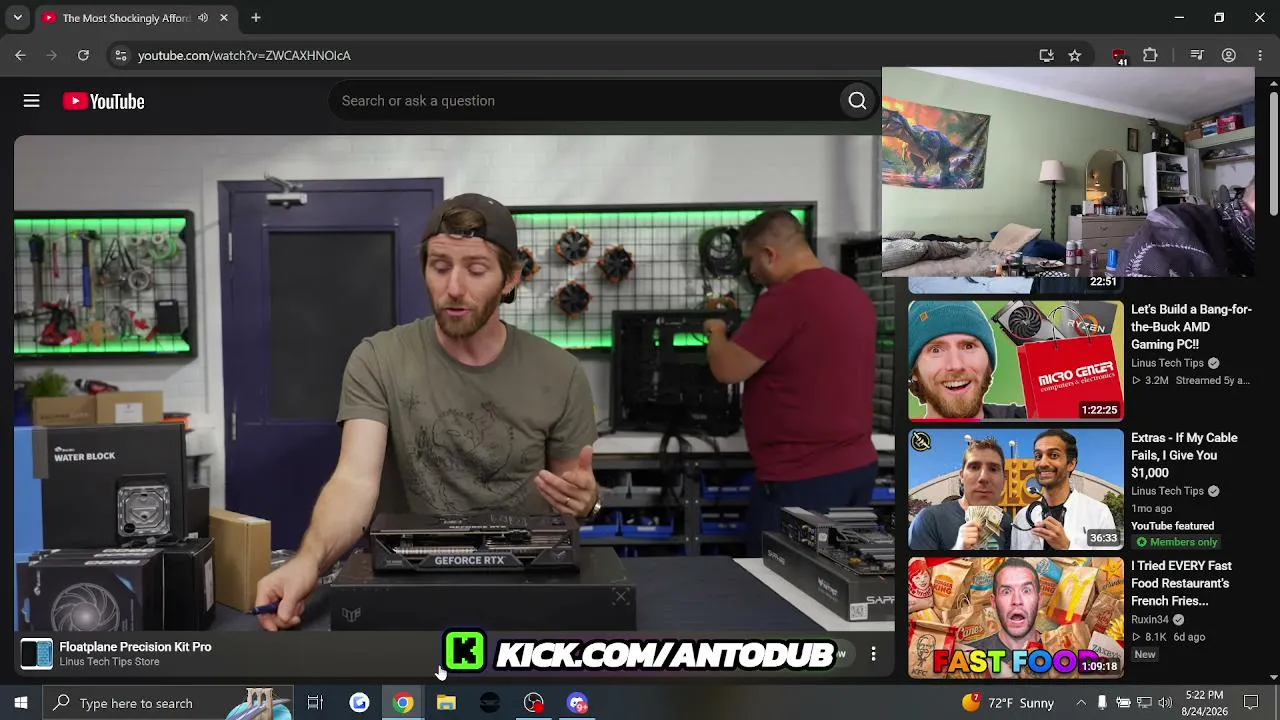1280x720 pixels.
Task: Open a new browser tab
Action: point(256,18)
